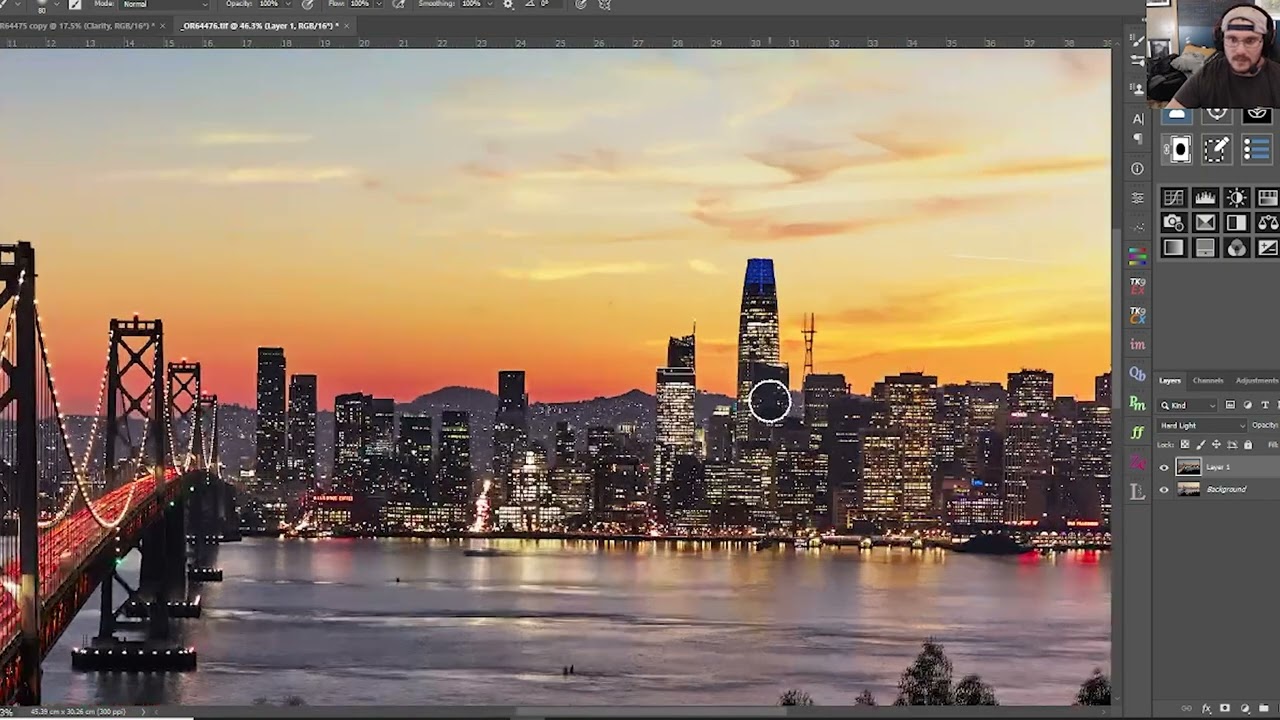Add a Black & White adjustment

tap(1236, 223)
